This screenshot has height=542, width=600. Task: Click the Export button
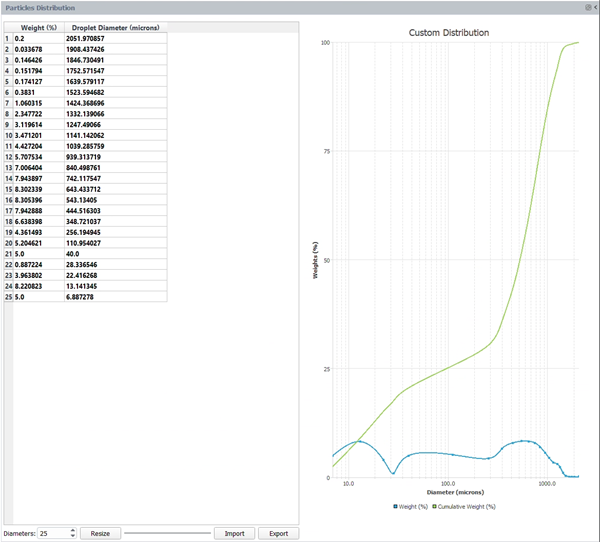point(278,534)
